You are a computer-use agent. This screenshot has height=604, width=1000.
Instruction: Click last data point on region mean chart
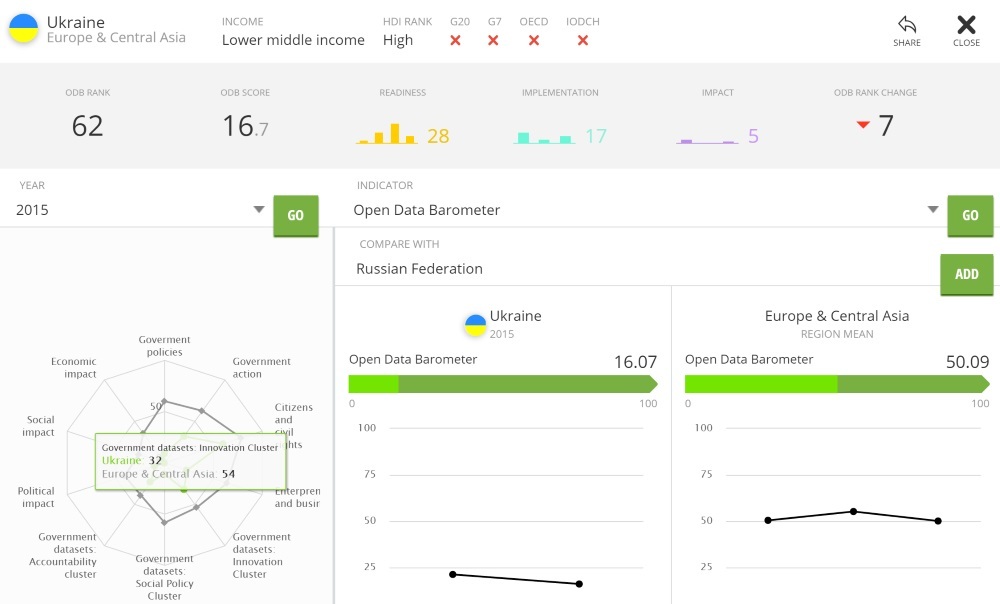tap(938, 521)
